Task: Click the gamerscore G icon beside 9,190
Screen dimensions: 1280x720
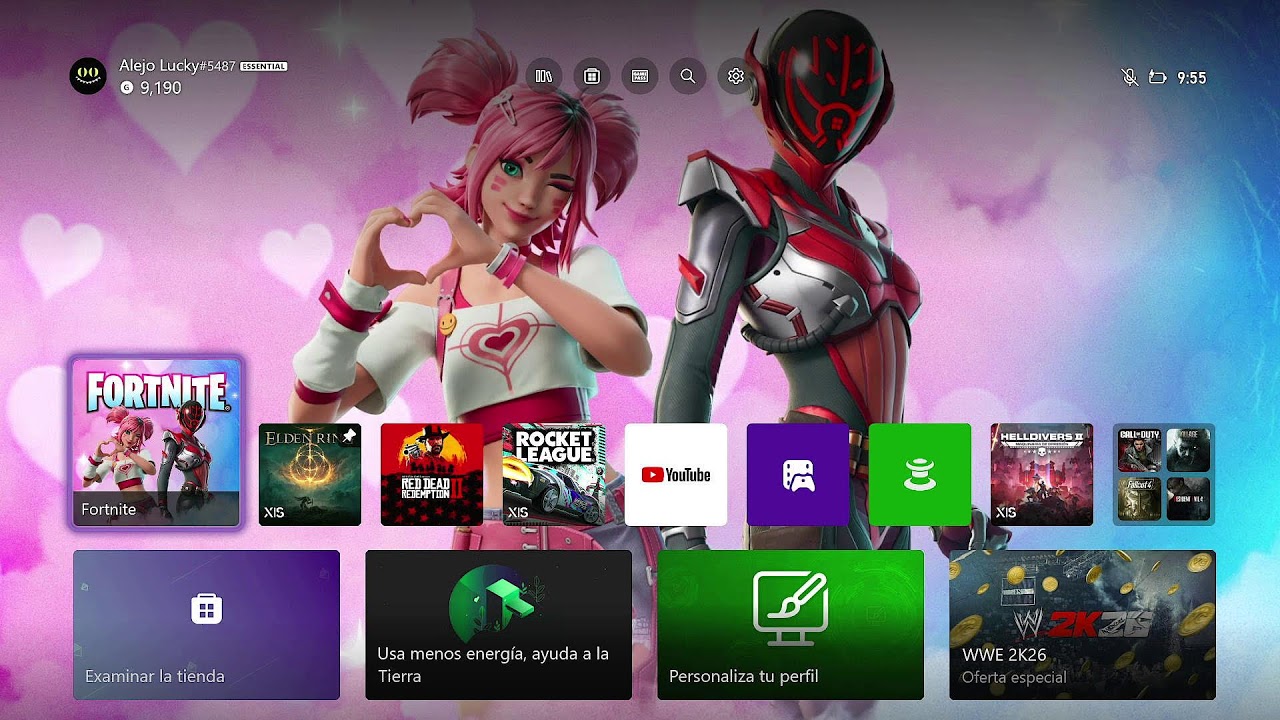Action: [x=127, y=88]
